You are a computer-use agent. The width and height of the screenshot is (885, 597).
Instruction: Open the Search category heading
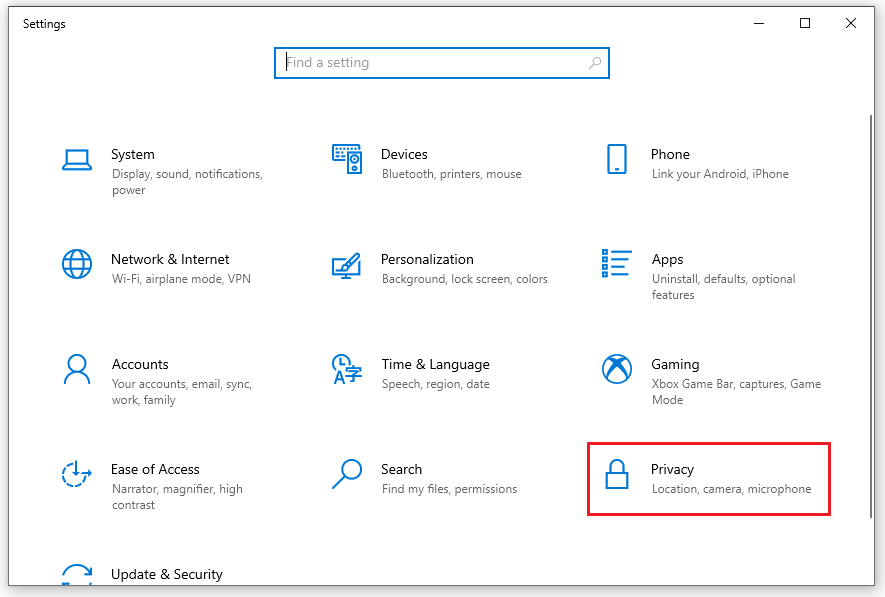(401, 469)
